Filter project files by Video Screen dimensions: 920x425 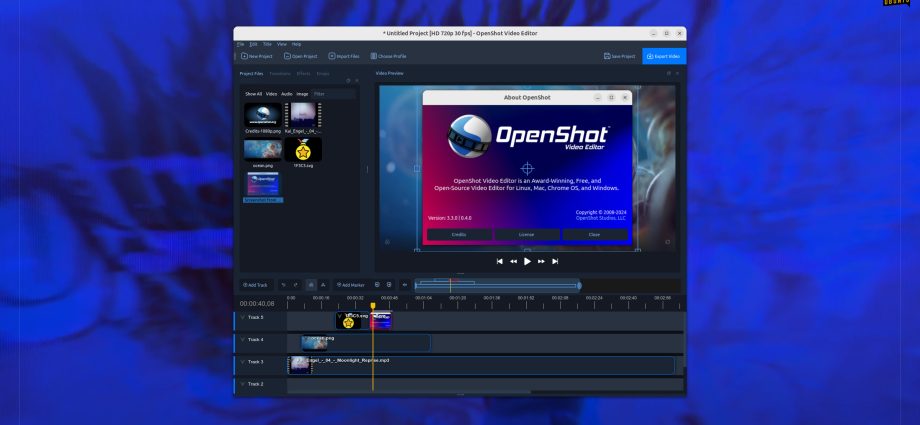[x=271, y=94]
